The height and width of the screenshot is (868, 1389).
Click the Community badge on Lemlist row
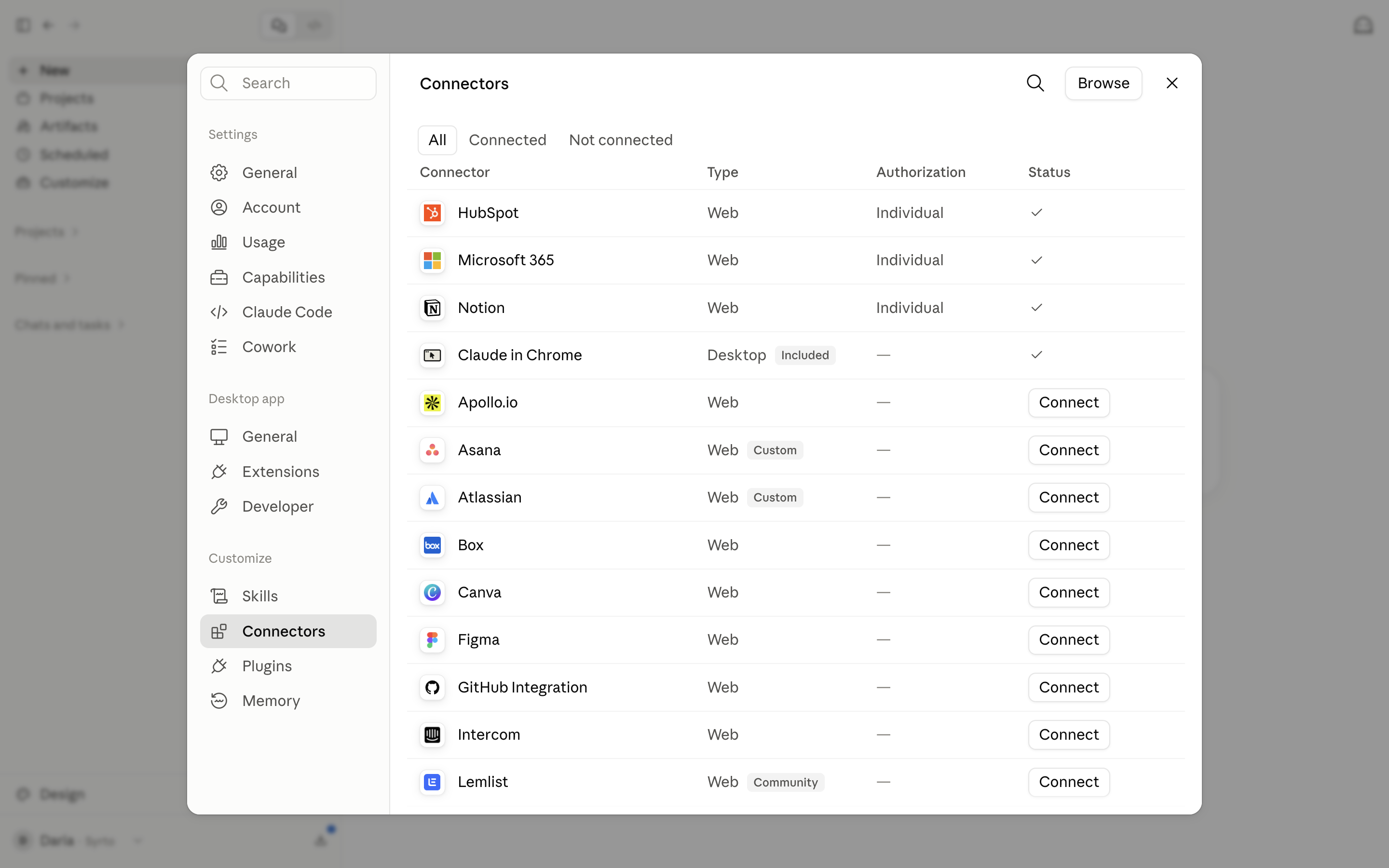(785, 782)
